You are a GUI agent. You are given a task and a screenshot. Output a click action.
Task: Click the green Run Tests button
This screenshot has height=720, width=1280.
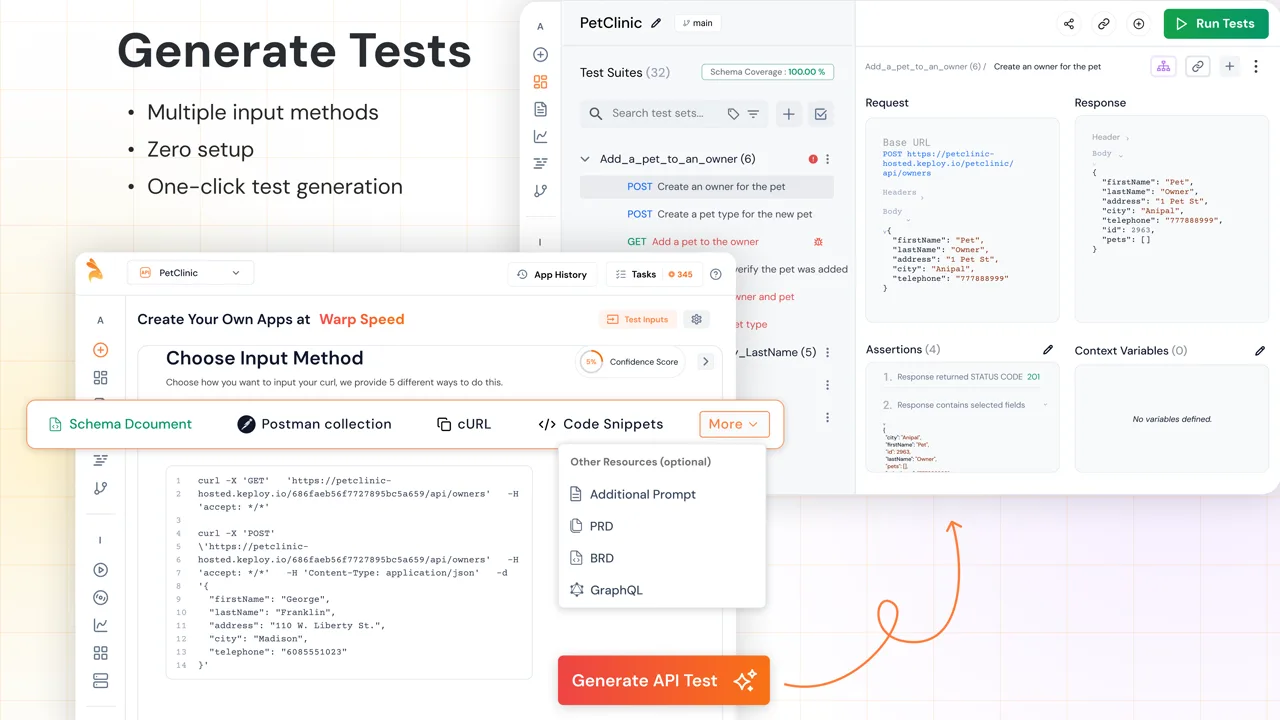(x=1215, y=24)
